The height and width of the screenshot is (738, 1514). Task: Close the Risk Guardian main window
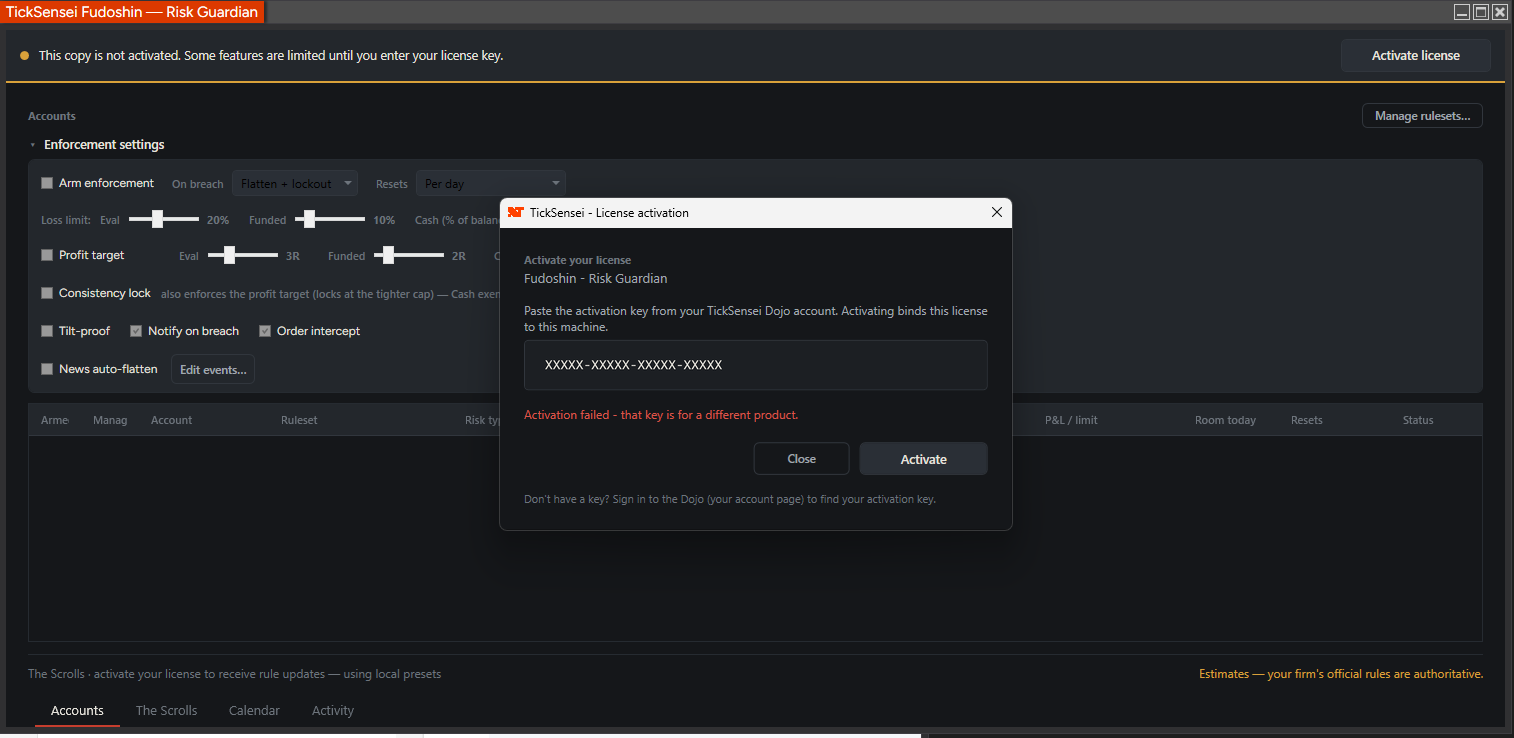point(1500,12)
